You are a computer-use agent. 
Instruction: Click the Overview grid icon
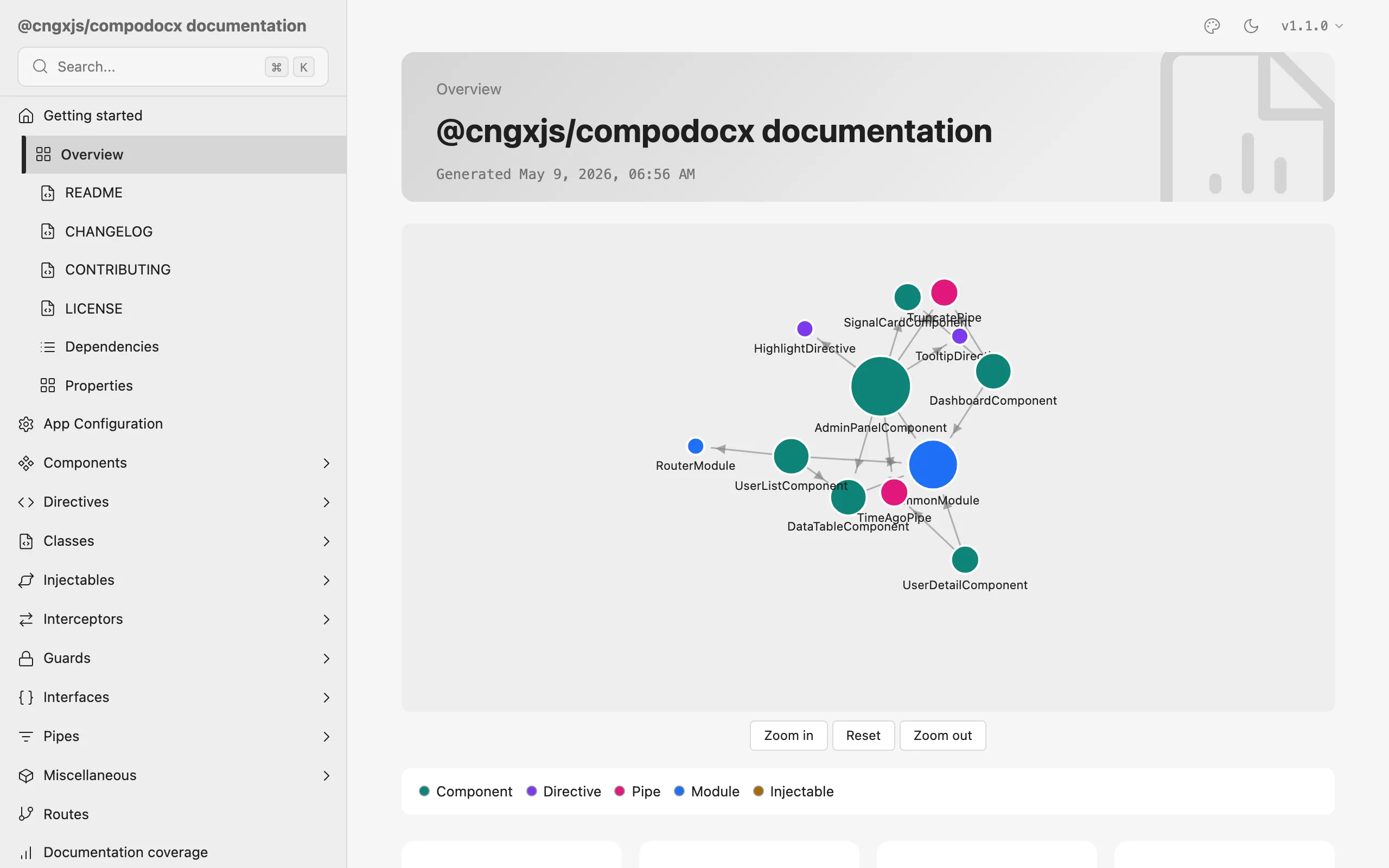click(x=43, y=155)
